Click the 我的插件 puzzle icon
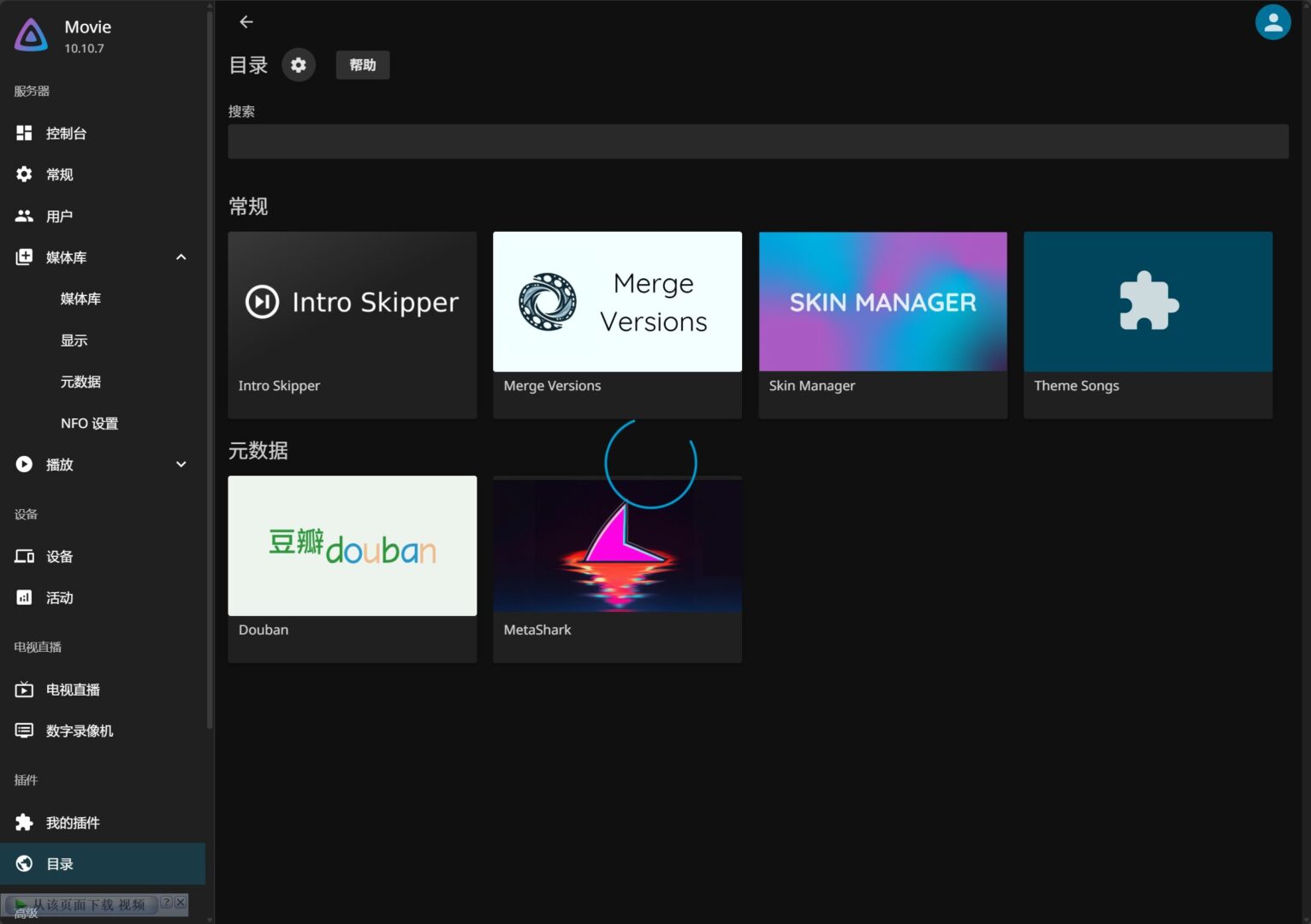This screenshot has height=924, width=1311. pyautogui.click(x=25, y=822)
